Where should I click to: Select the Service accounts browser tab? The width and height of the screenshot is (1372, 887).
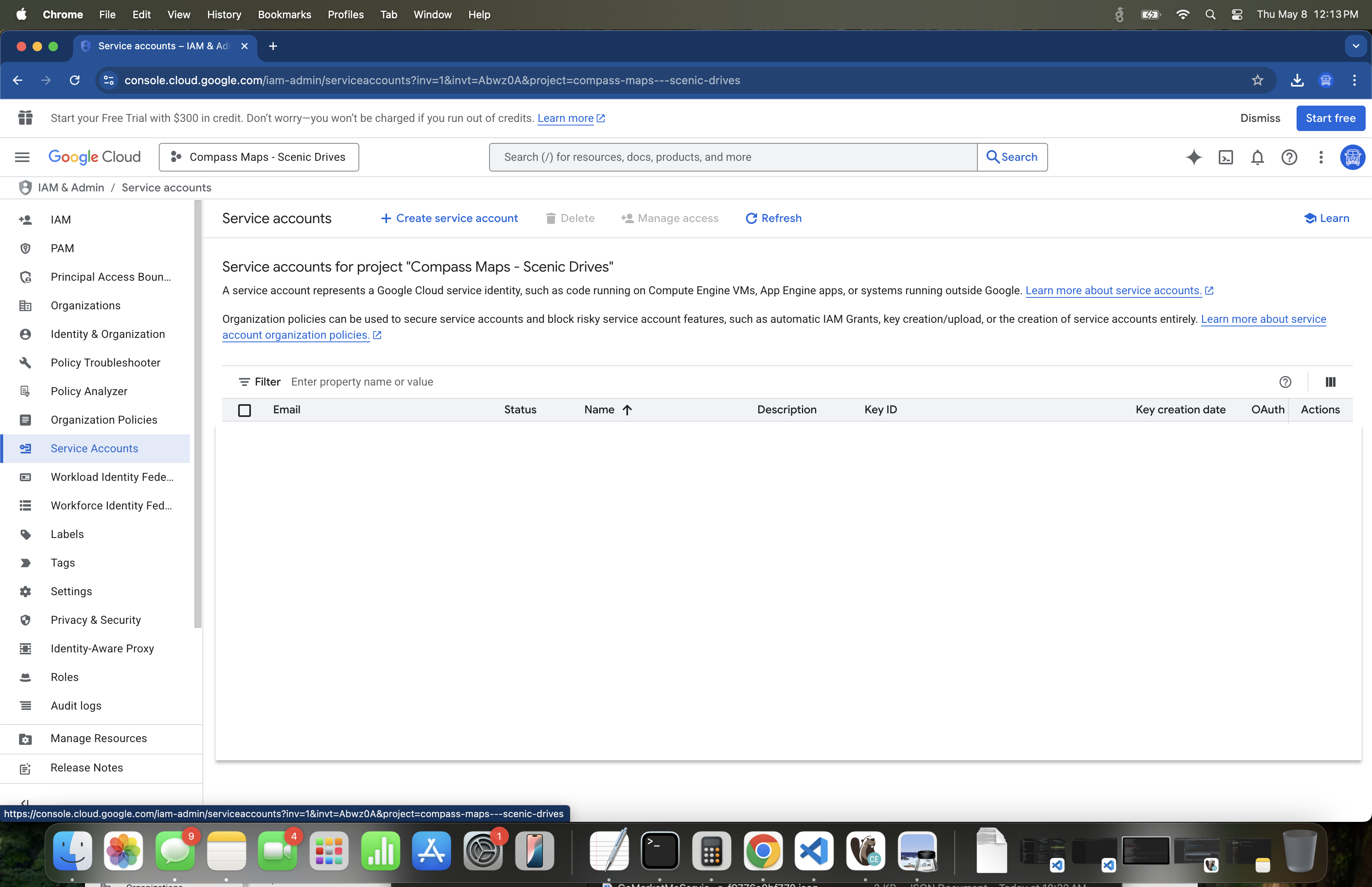point(165,46)
